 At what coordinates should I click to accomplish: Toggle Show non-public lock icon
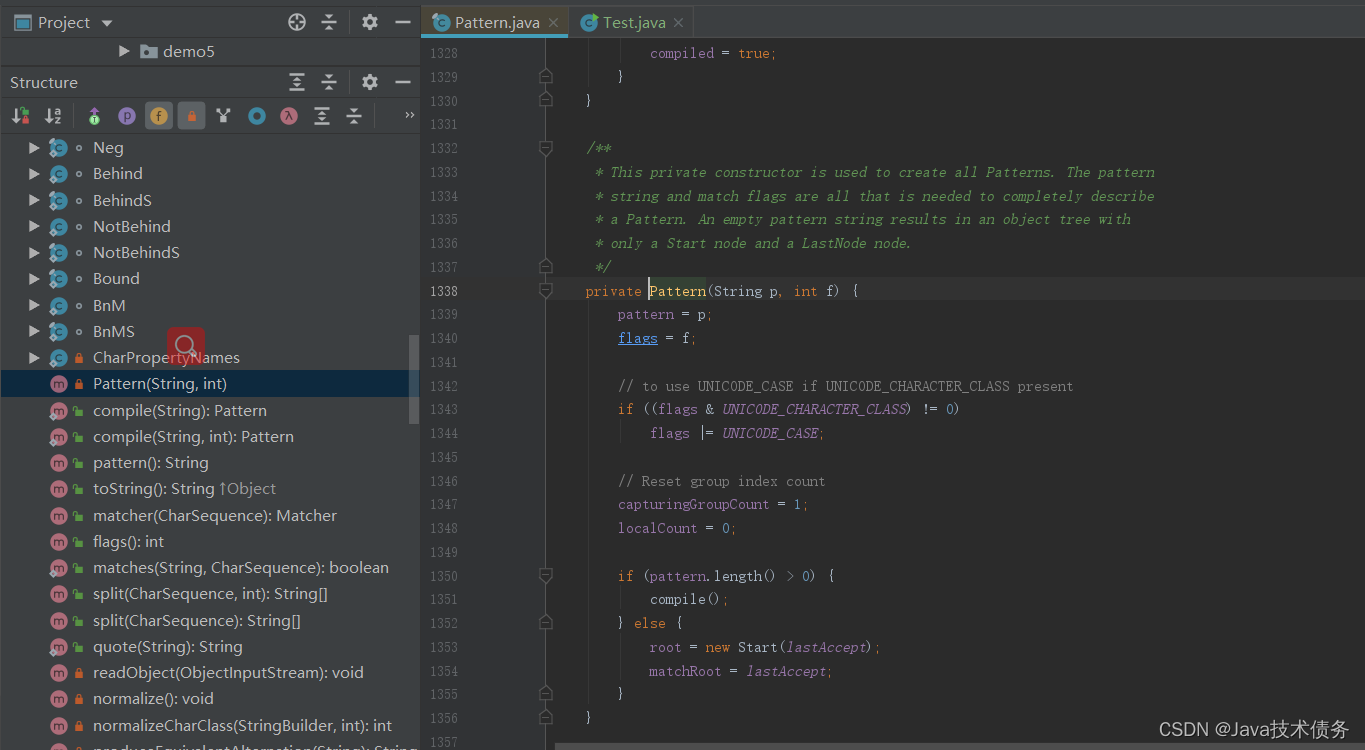coord(191,116)
